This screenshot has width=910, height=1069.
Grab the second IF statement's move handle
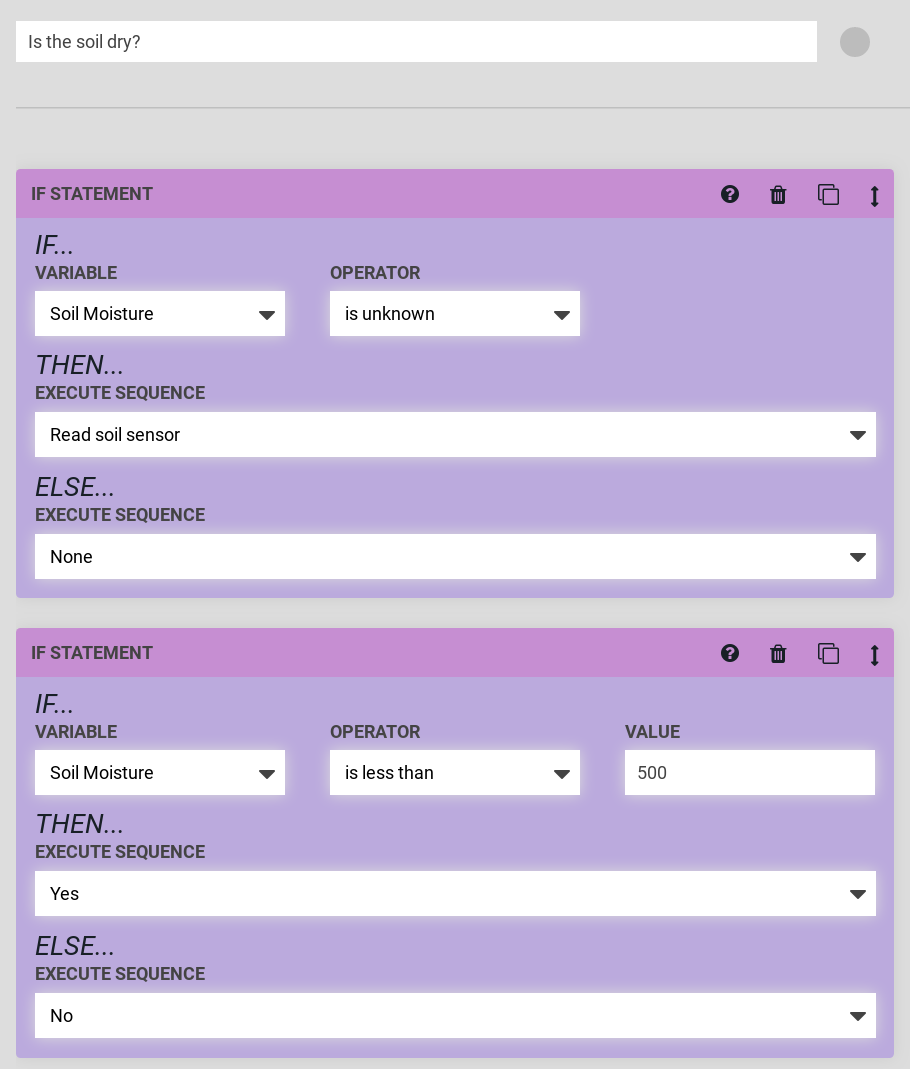pos(875,655)
